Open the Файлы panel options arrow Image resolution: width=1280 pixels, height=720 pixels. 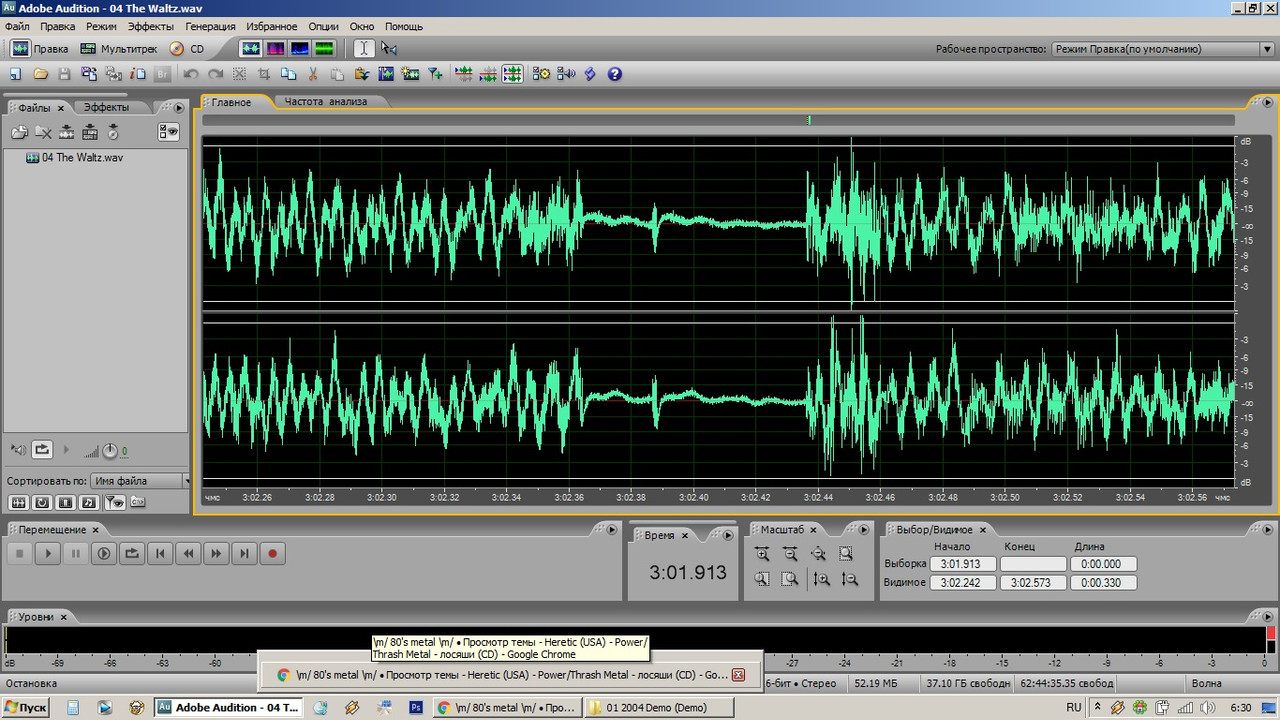(x=179, y=108)
